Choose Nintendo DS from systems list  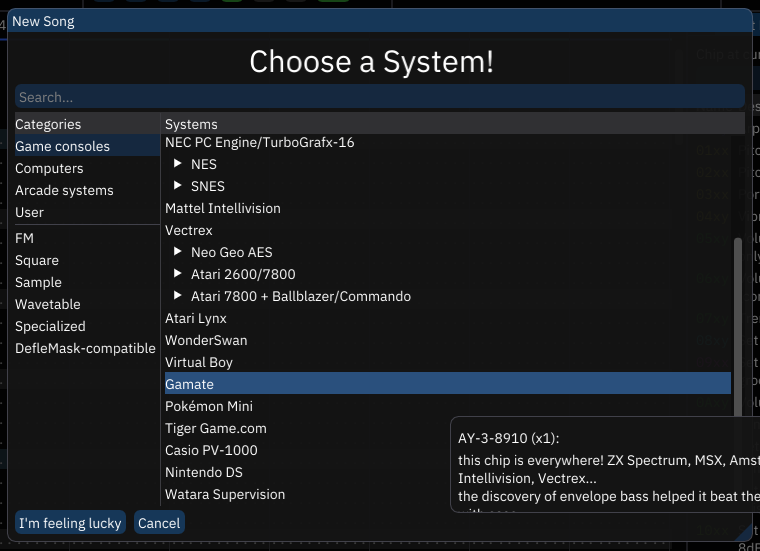(x=204, y=472)
